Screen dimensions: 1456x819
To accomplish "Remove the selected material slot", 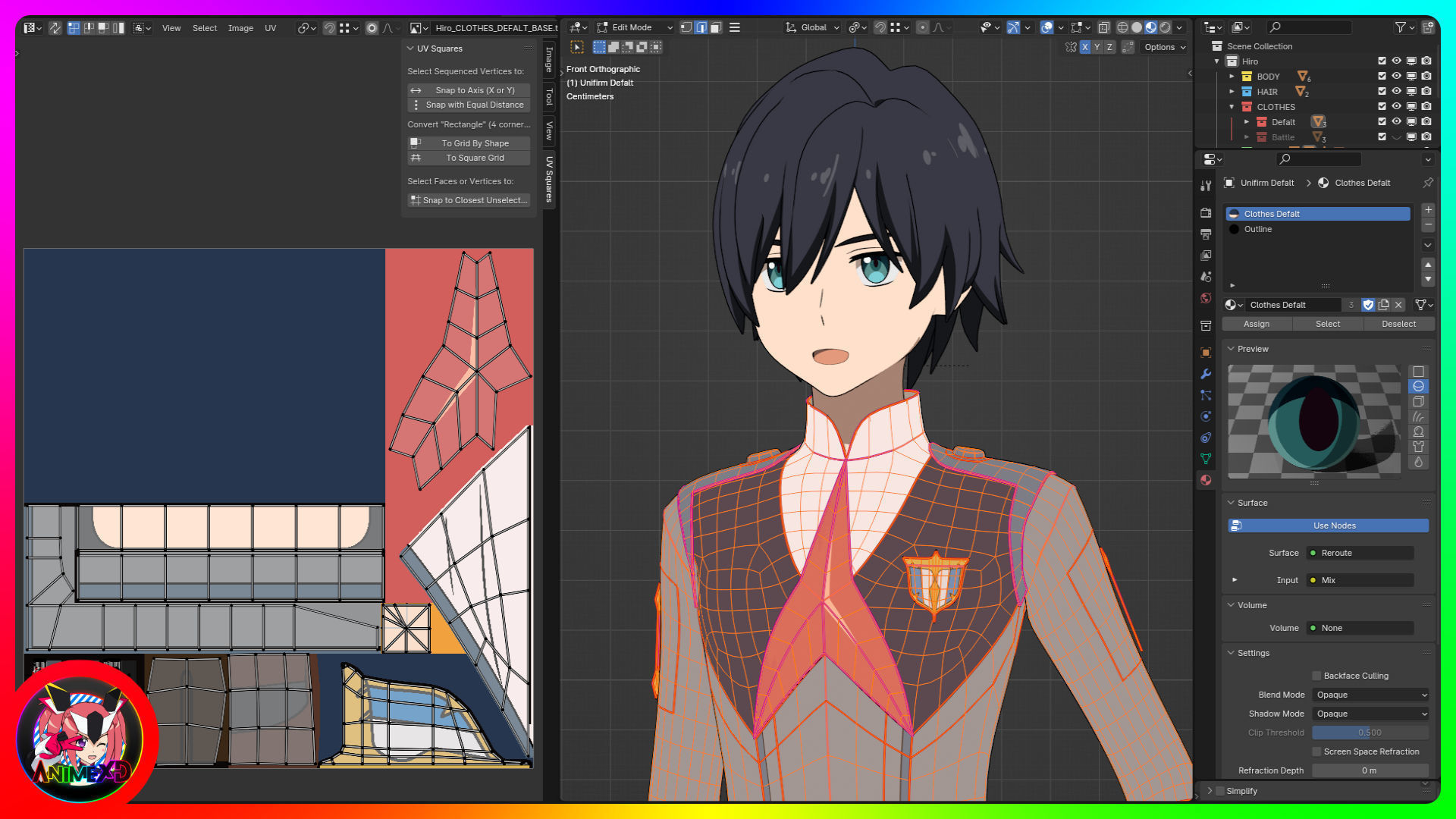I will 1428,225.
